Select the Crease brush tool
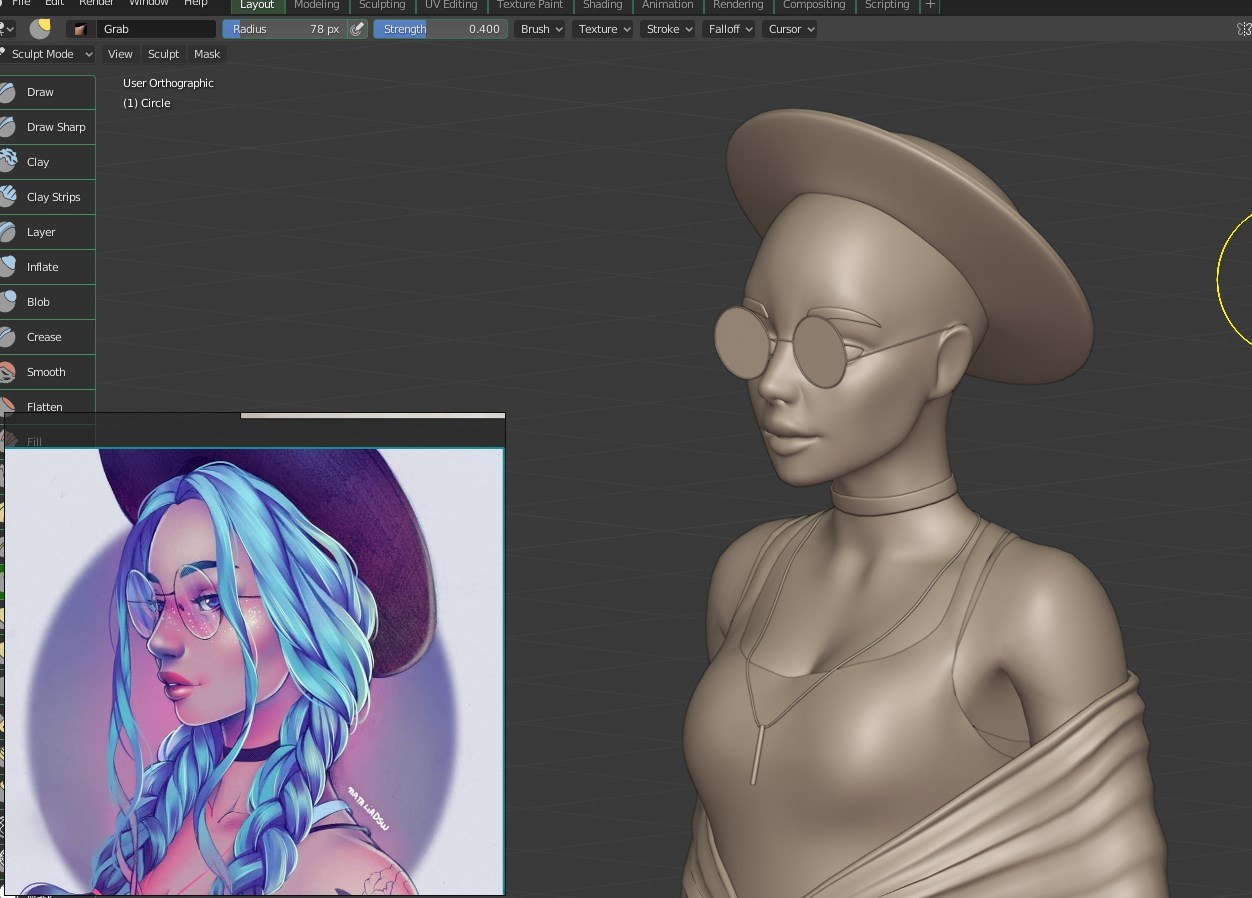The width and height of the screenshot is (1252, 898). coord(47,337)
